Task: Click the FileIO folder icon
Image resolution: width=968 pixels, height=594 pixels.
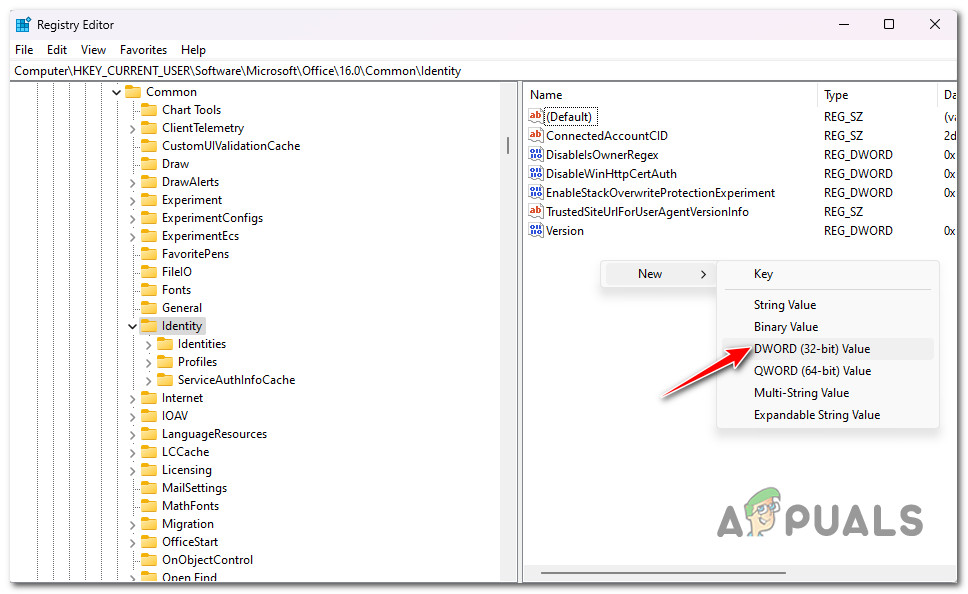Action: 149,272
